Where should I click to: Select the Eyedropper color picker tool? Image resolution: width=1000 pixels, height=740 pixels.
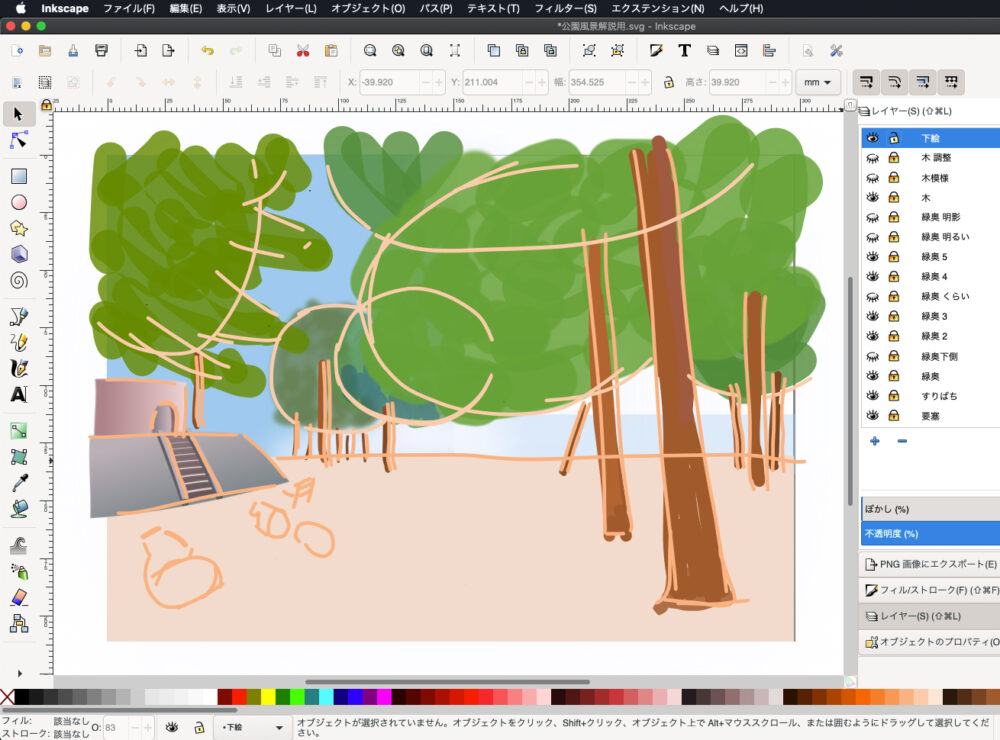pyautogui.click(x=18, y=483)
